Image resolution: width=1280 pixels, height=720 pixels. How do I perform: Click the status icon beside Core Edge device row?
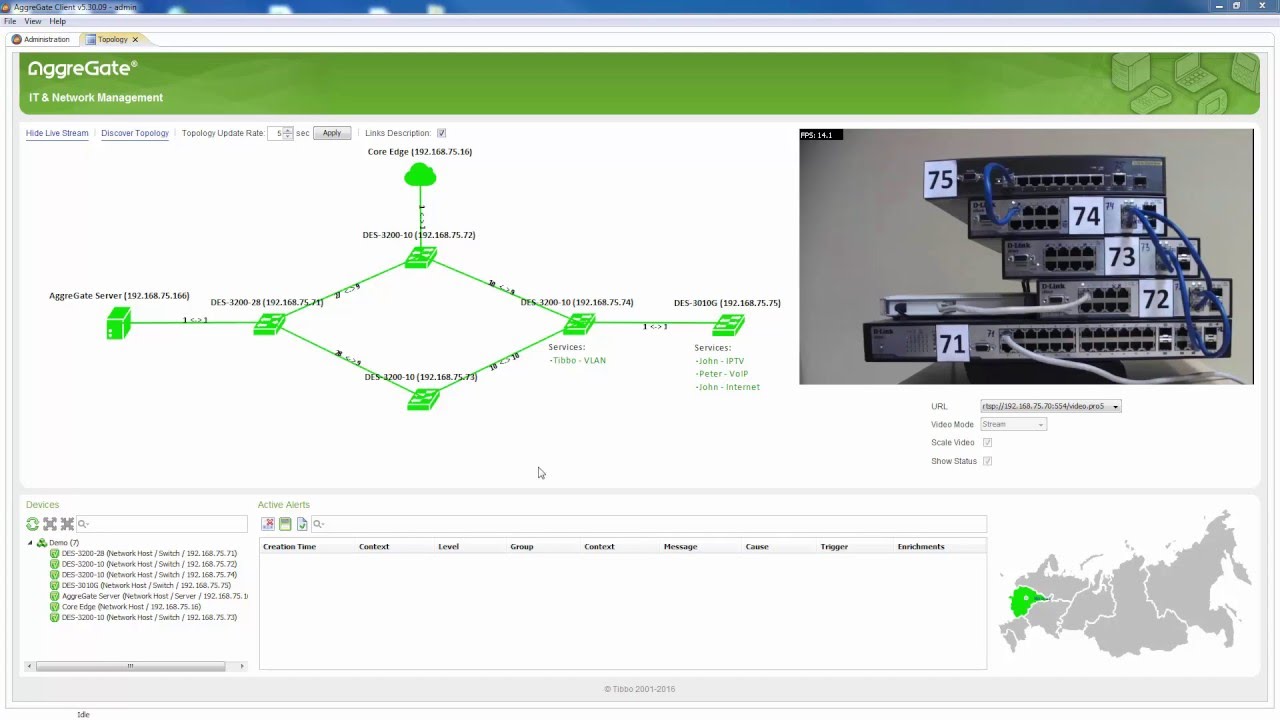coord(55,607)
